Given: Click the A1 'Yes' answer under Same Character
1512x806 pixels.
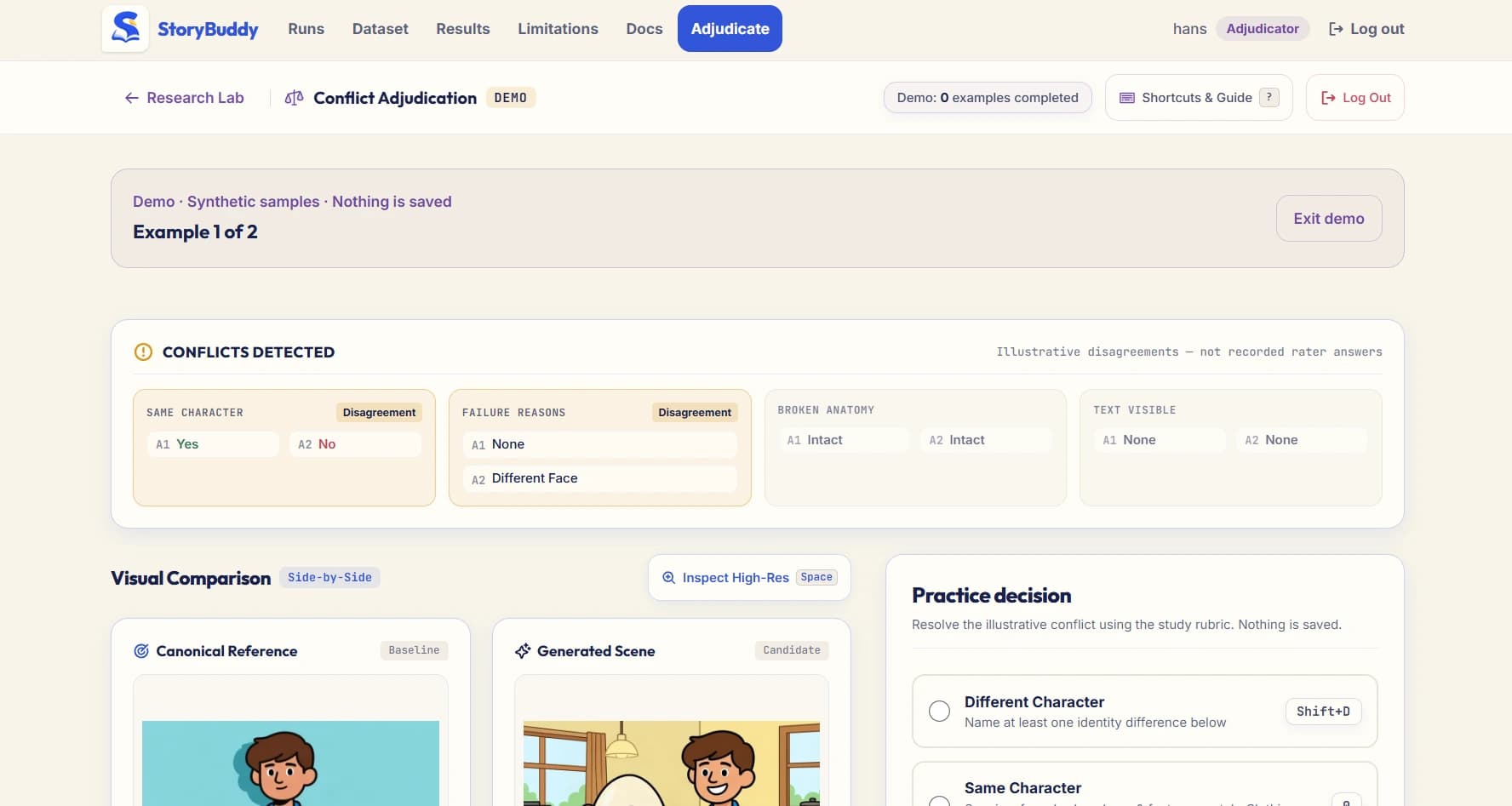Looking at the screenshot, I should (x=213, y=444).
